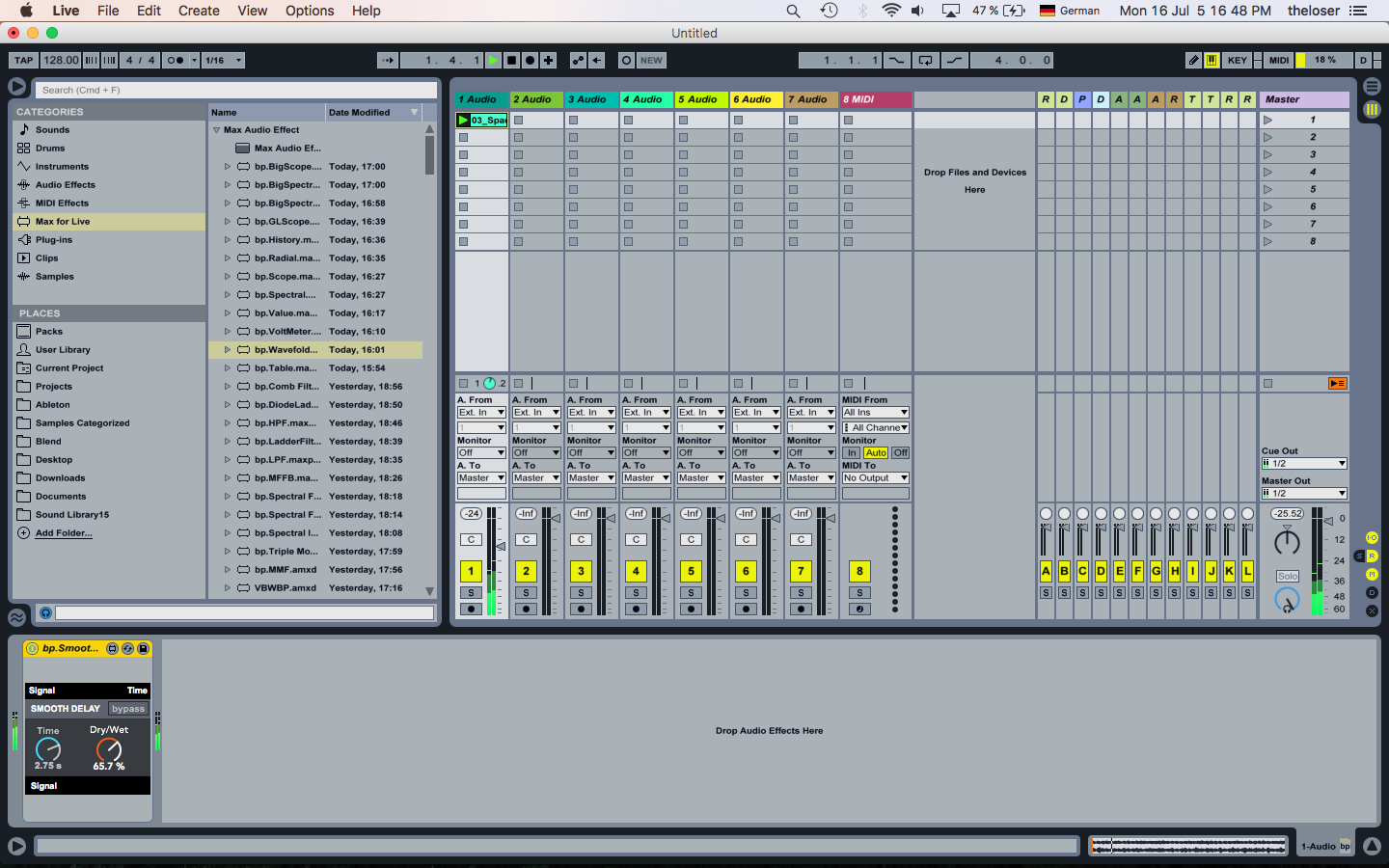
Task: Click the browser preview headphone icon
Action: pyautogui.click(x=45, y=612)
